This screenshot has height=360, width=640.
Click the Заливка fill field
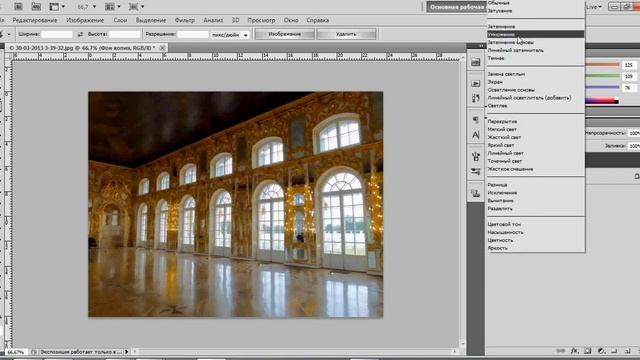[x=634, y=146]
